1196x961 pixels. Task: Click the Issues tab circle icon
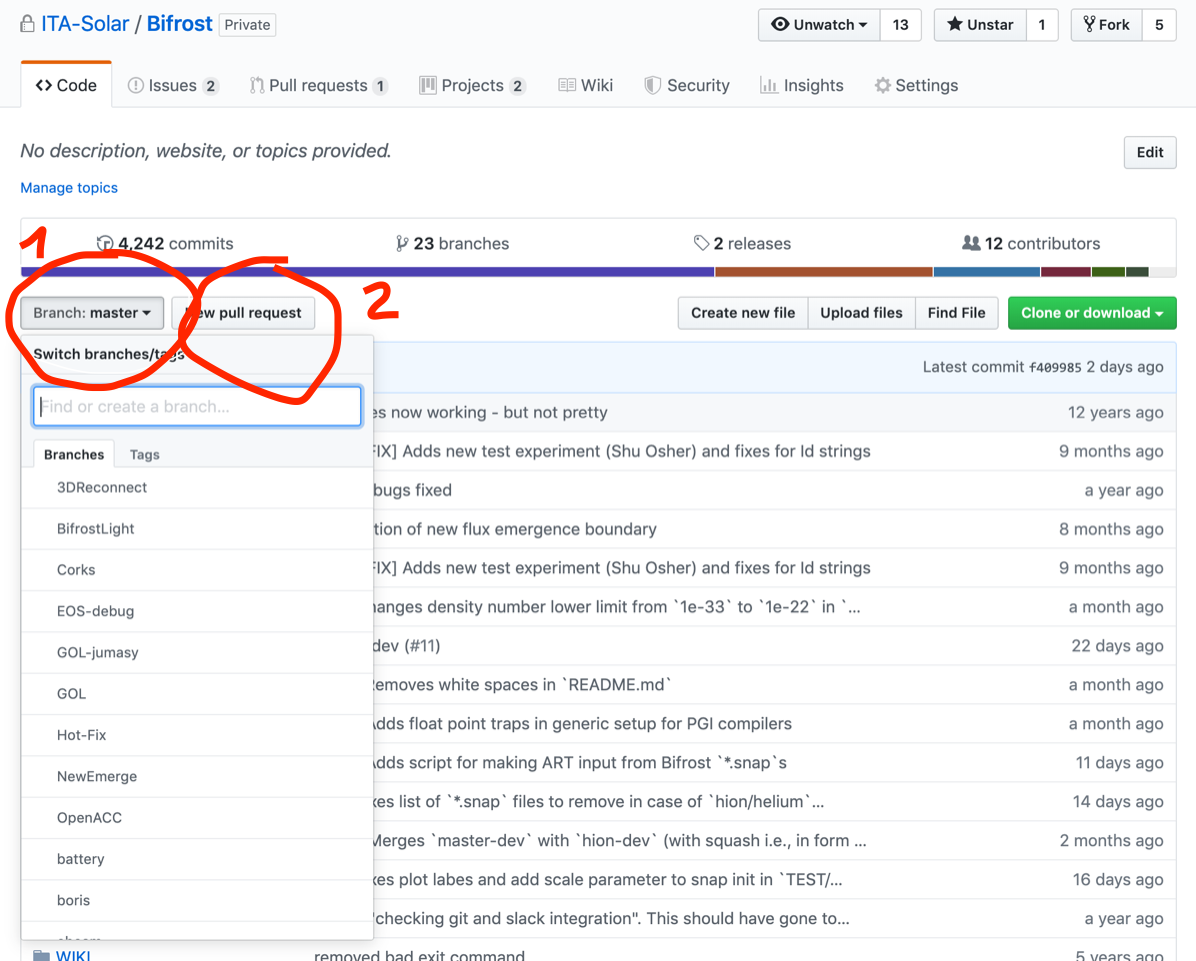click(136, 85)
